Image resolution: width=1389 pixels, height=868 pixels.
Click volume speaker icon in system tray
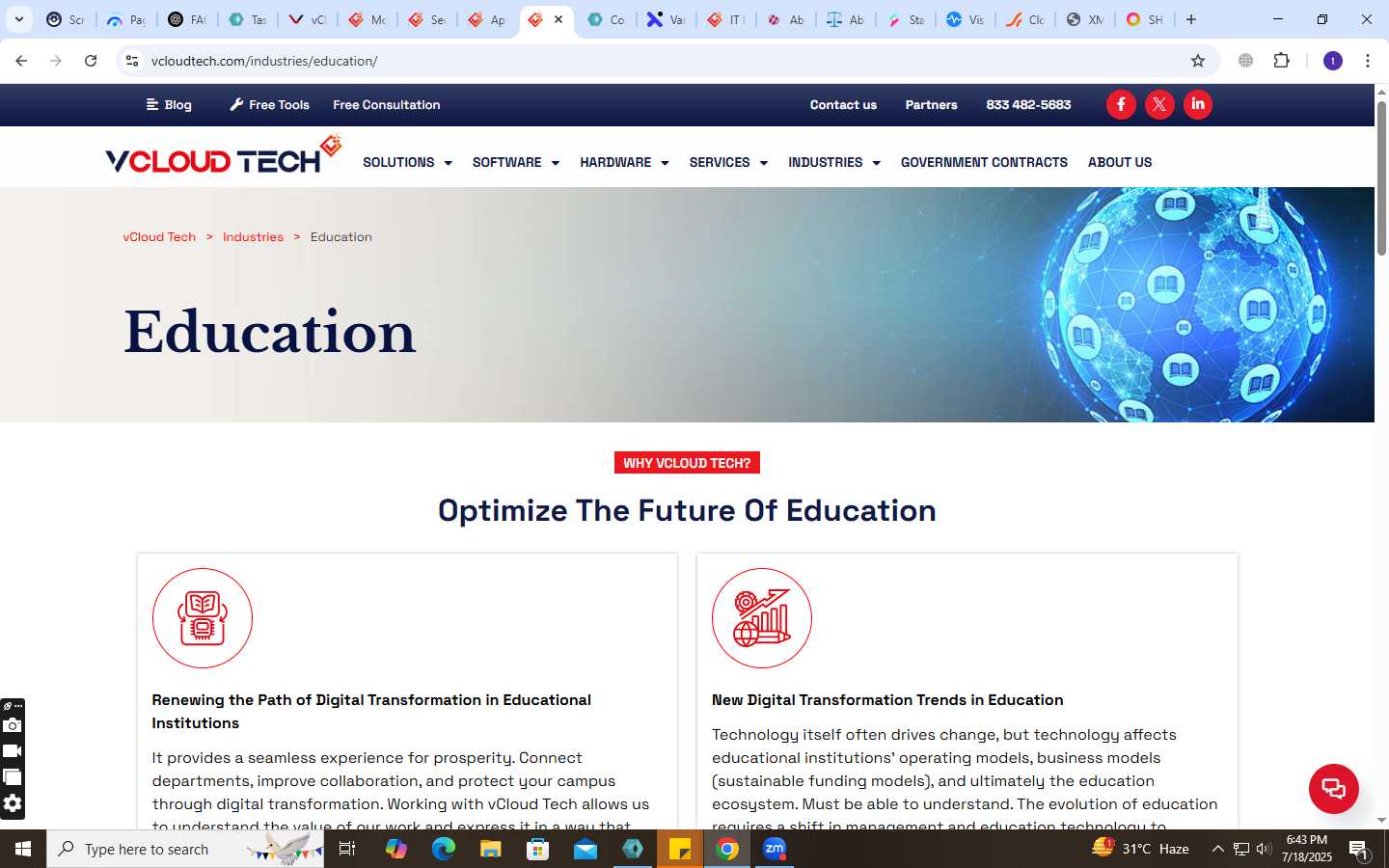(1264, 849)
